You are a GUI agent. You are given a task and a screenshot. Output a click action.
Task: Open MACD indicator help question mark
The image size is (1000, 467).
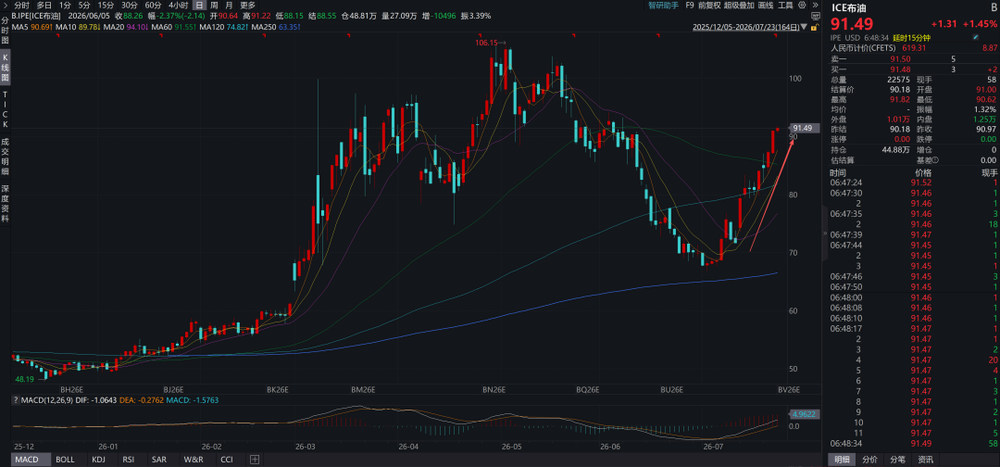pos(16,400)
